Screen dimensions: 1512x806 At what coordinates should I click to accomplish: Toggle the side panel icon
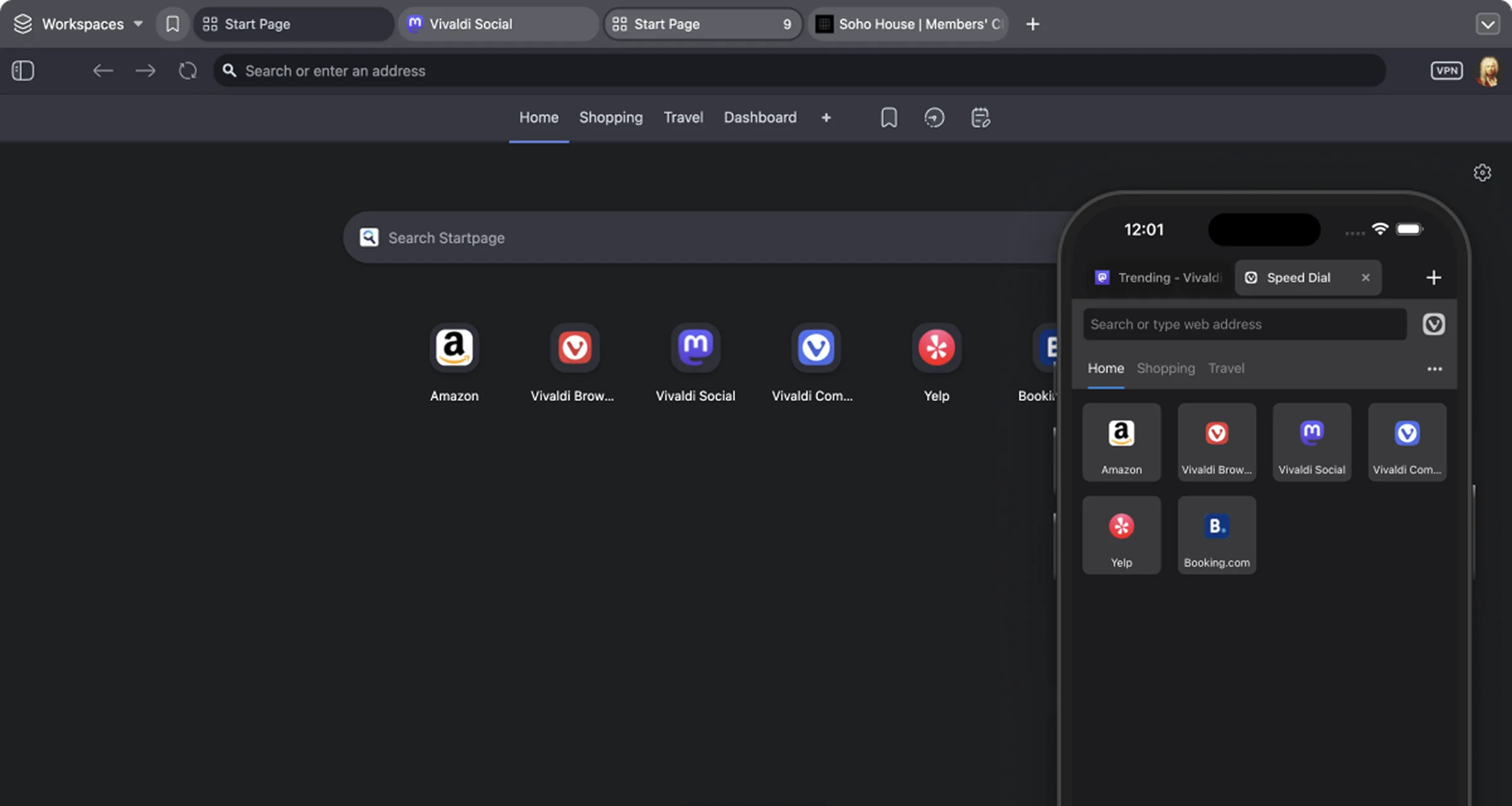[23, 71]
